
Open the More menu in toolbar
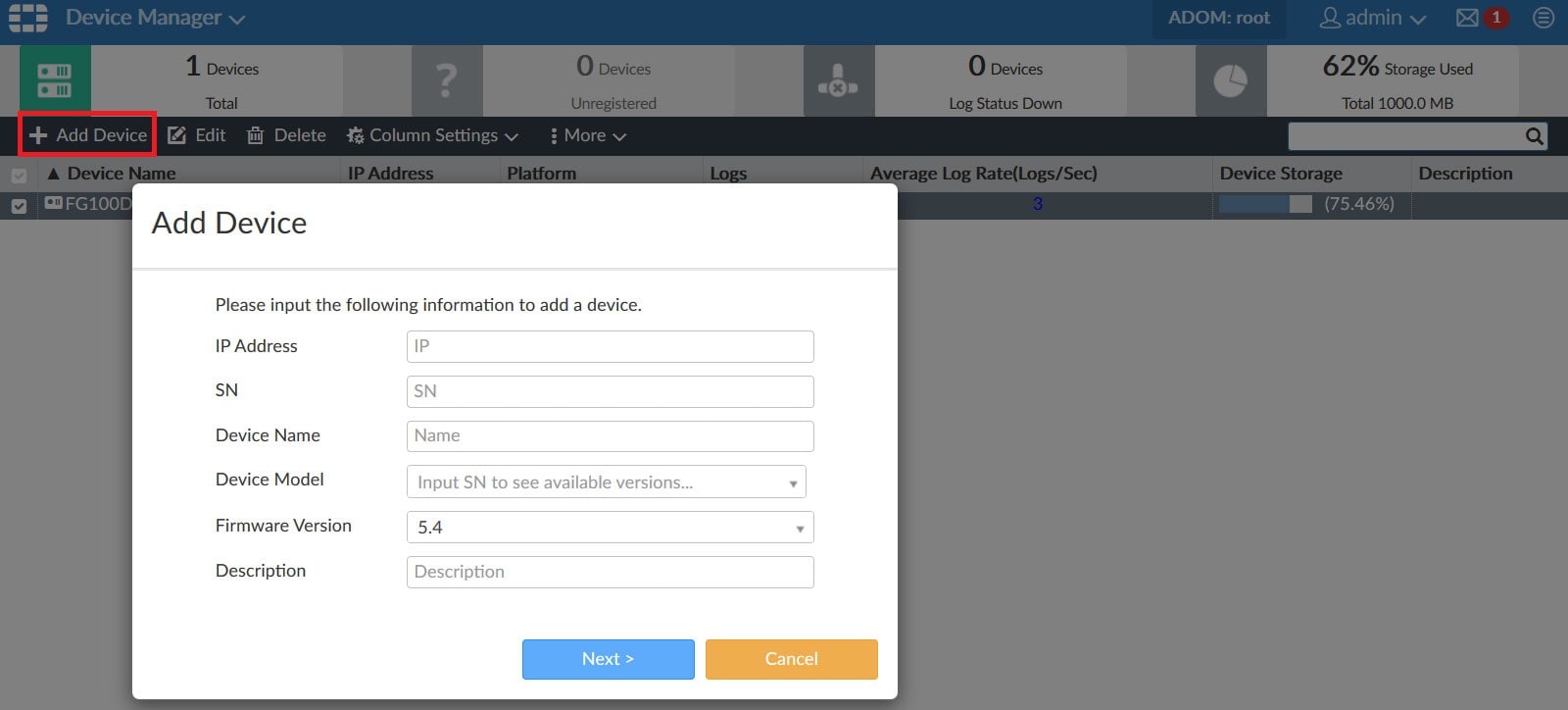coord(587,135)
